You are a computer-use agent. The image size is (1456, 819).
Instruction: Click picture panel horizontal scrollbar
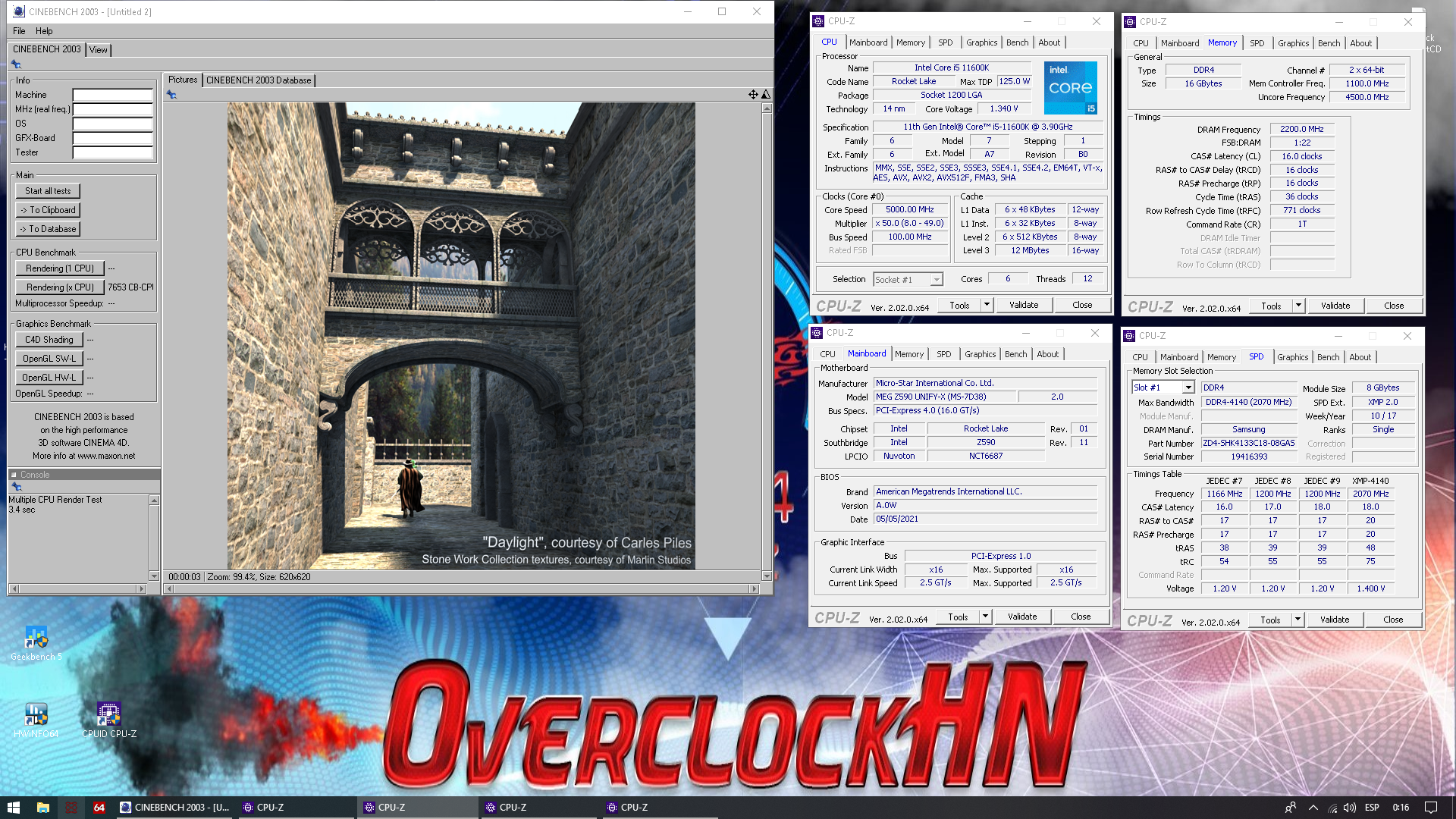(x=462, y=589)
